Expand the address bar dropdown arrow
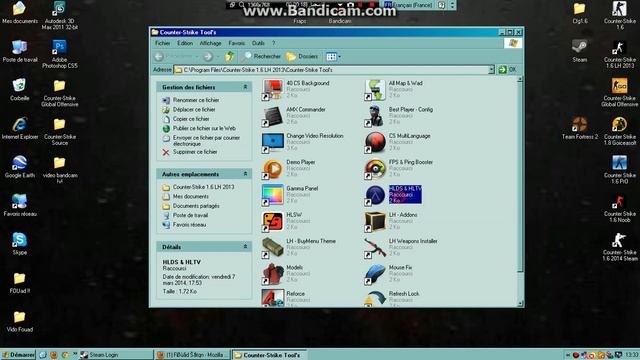This screenshot has width=640, height=360. [x=491, y=70]
